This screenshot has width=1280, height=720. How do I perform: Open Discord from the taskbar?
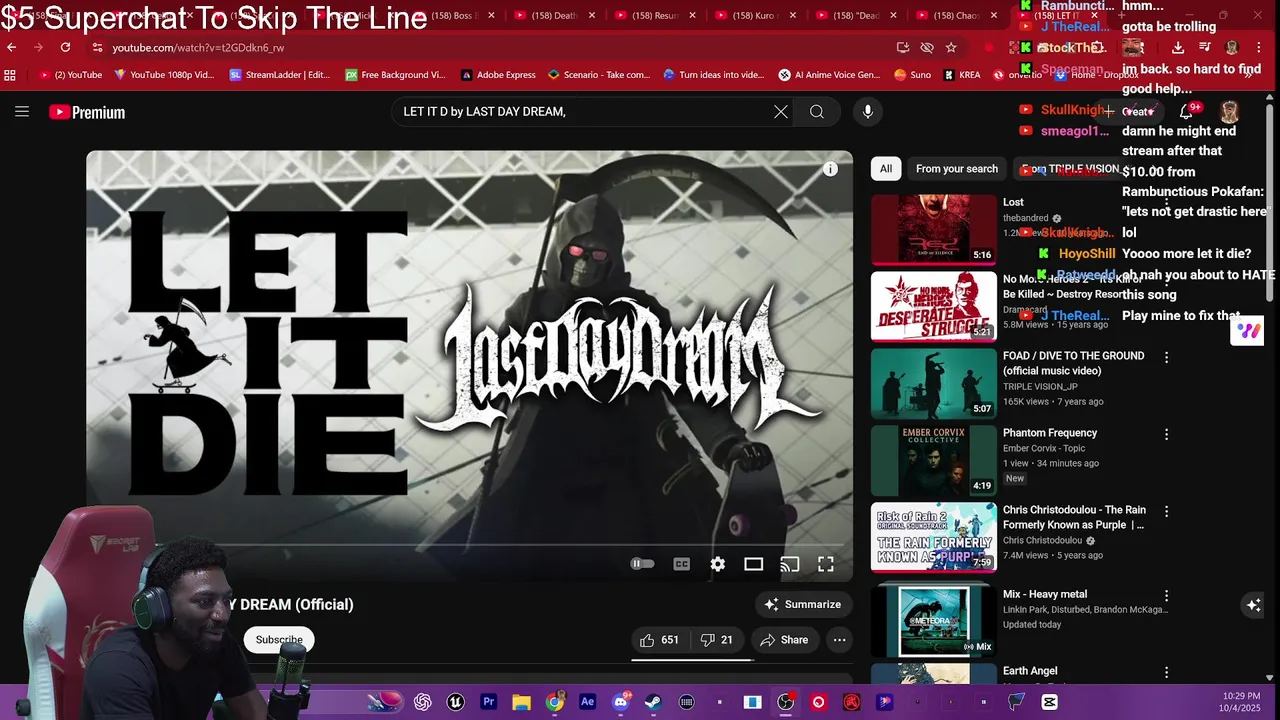pos(621,702)
